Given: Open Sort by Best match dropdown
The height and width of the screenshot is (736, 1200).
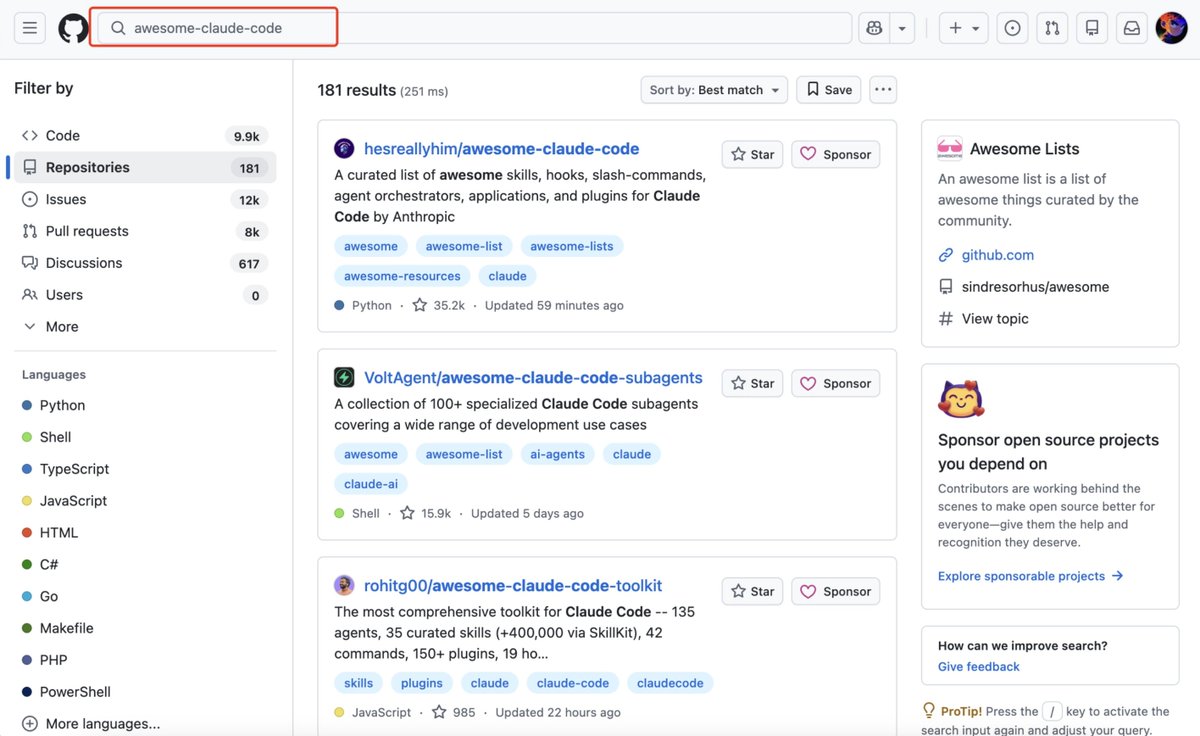Looking at the screenshot, I should [x=714, y=90].
